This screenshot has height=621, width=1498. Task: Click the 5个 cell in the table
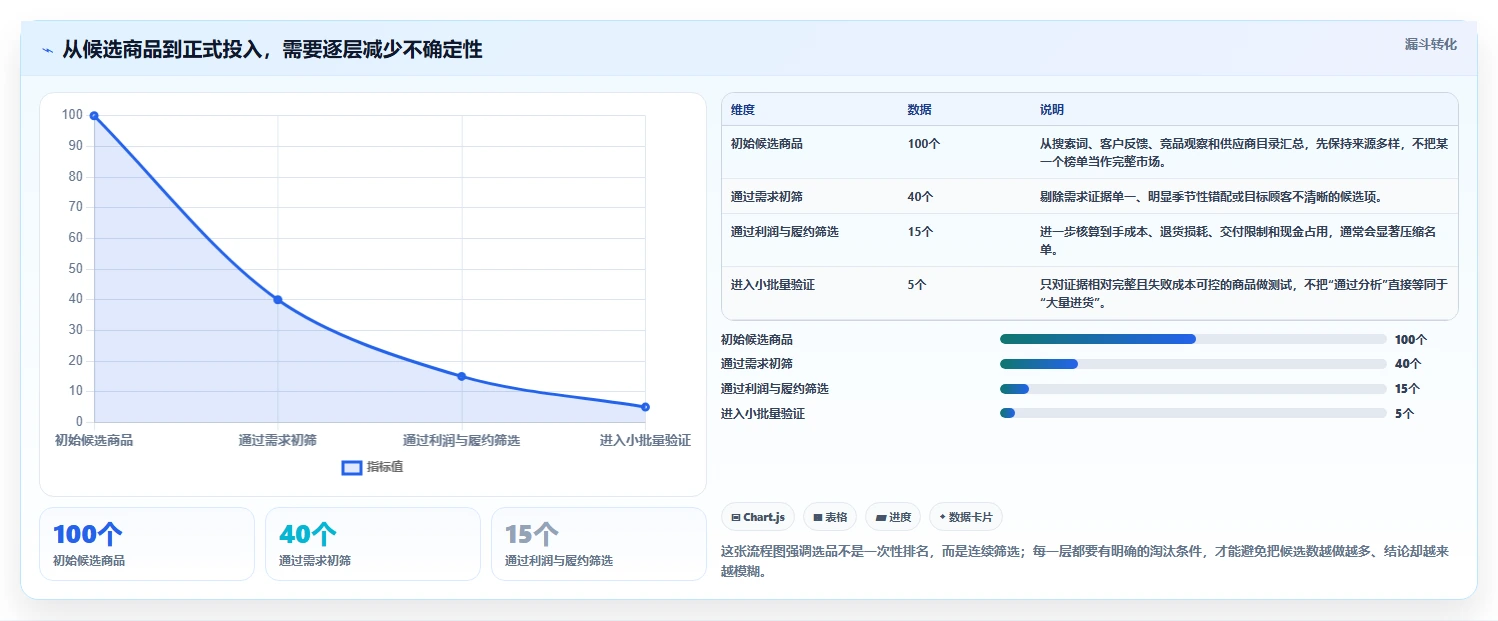917,285
